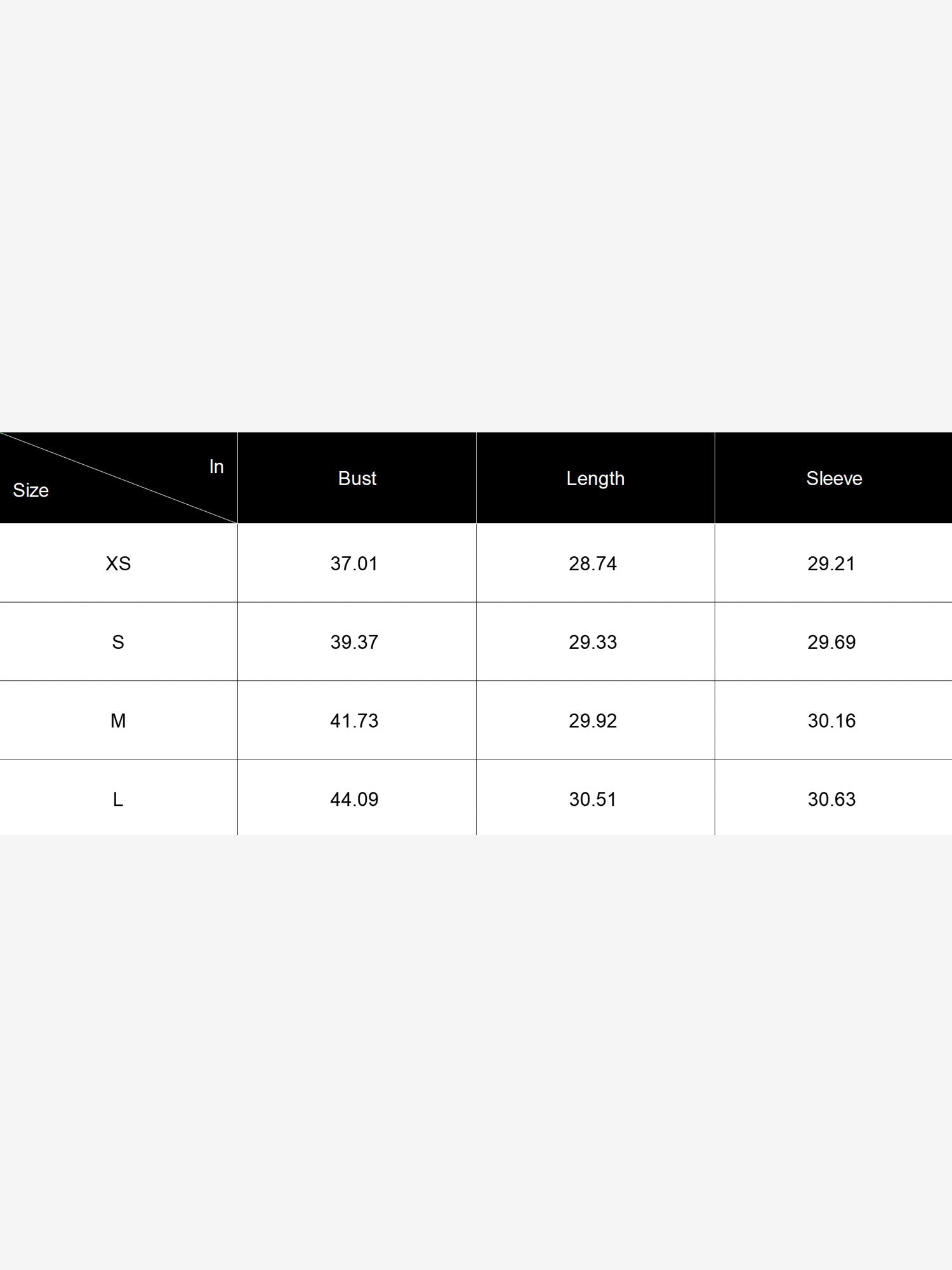Image resolution: width=952 pixels, height=1270 pixels.
Task: Click the S length value 29.33
Action: point(593,642)
